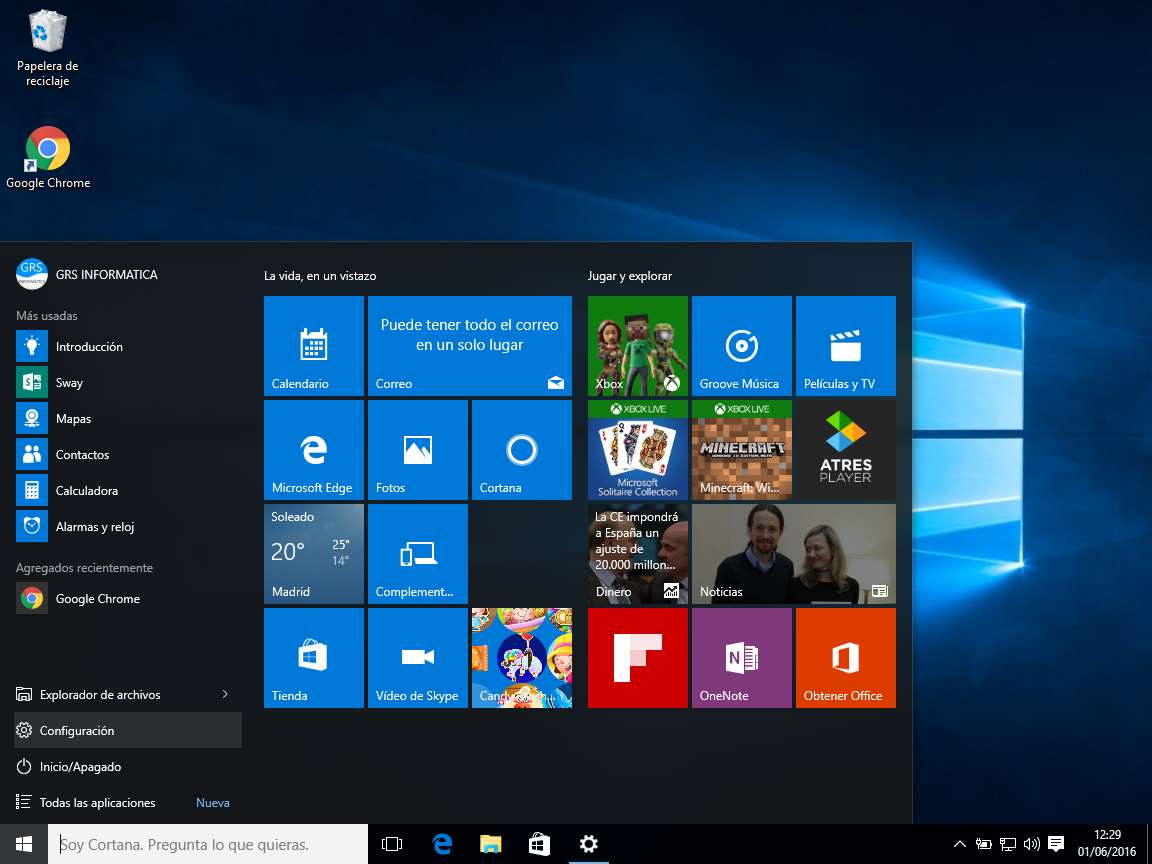This screenshot has height=864, width=1152.
Task: Launch Microsoft Edge tile
Action: [314, 450]
